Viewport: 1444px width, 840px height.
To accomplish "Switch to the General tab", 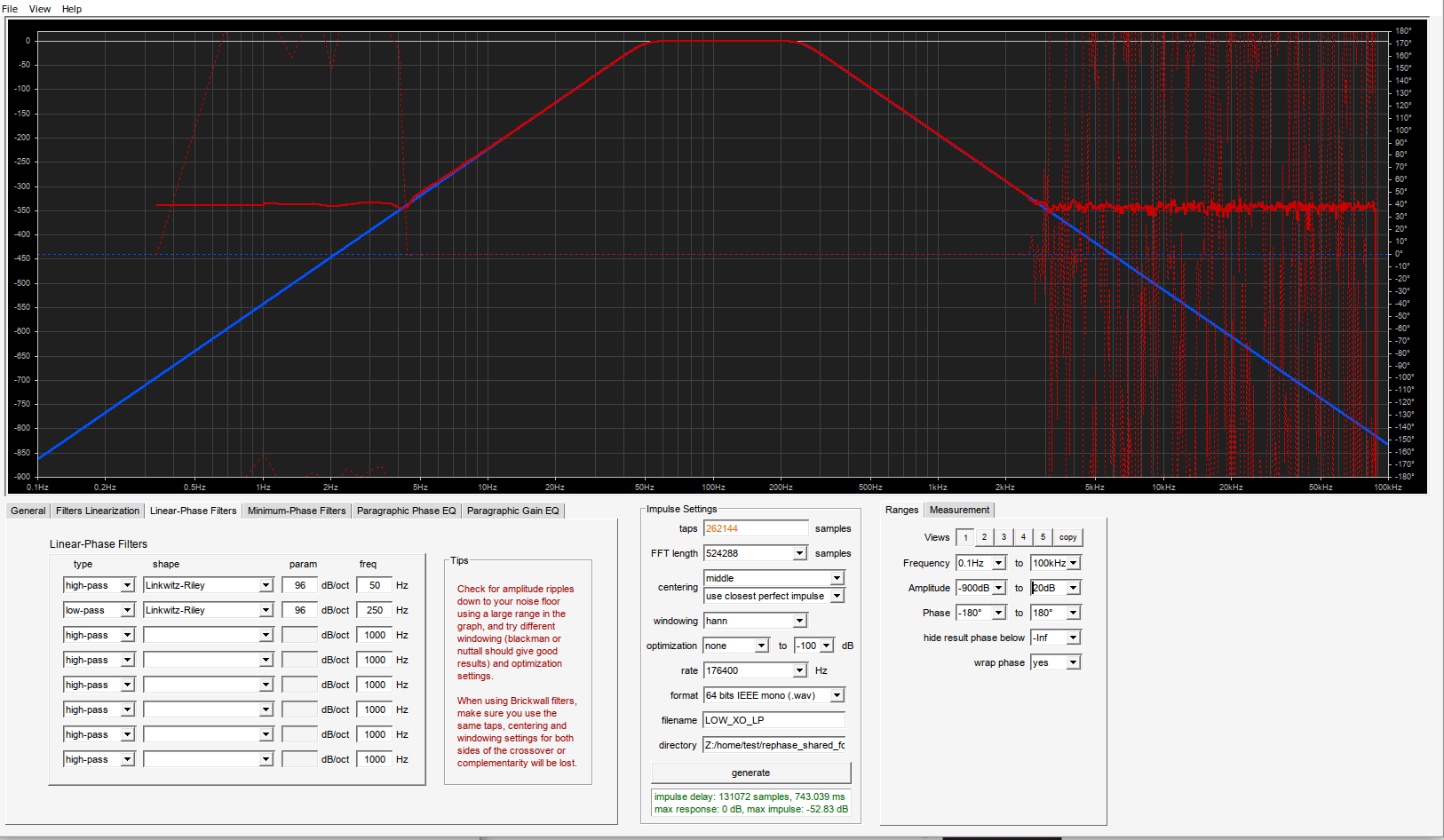I will tap(28, 511).
